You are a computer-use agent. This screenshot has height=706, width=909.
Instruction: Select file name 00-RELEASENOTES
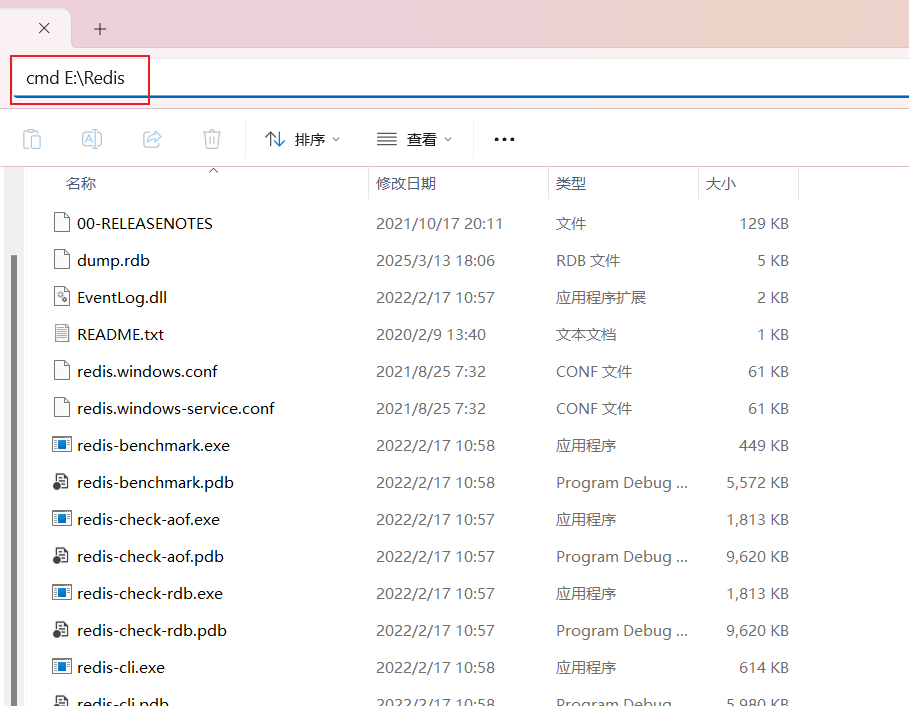145,224
